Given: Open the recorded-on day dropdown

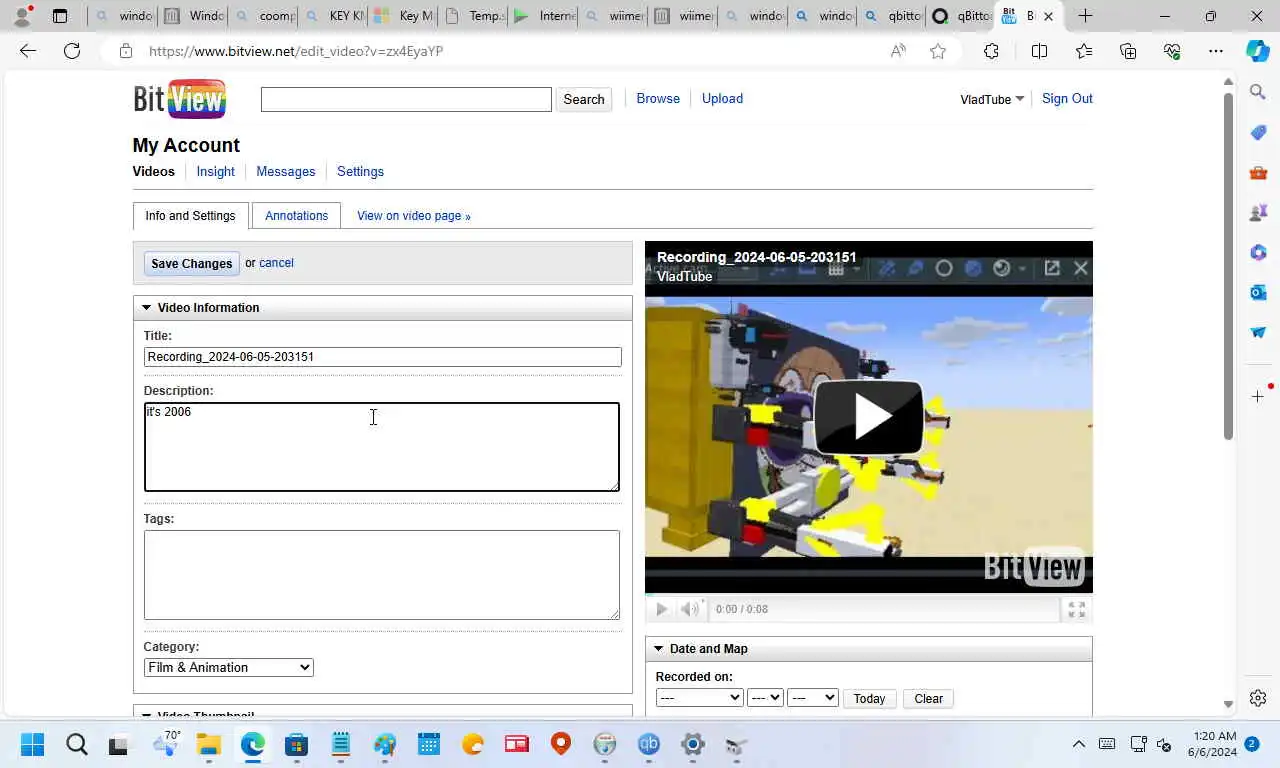Looking at the screenshot, I should 765,698.
